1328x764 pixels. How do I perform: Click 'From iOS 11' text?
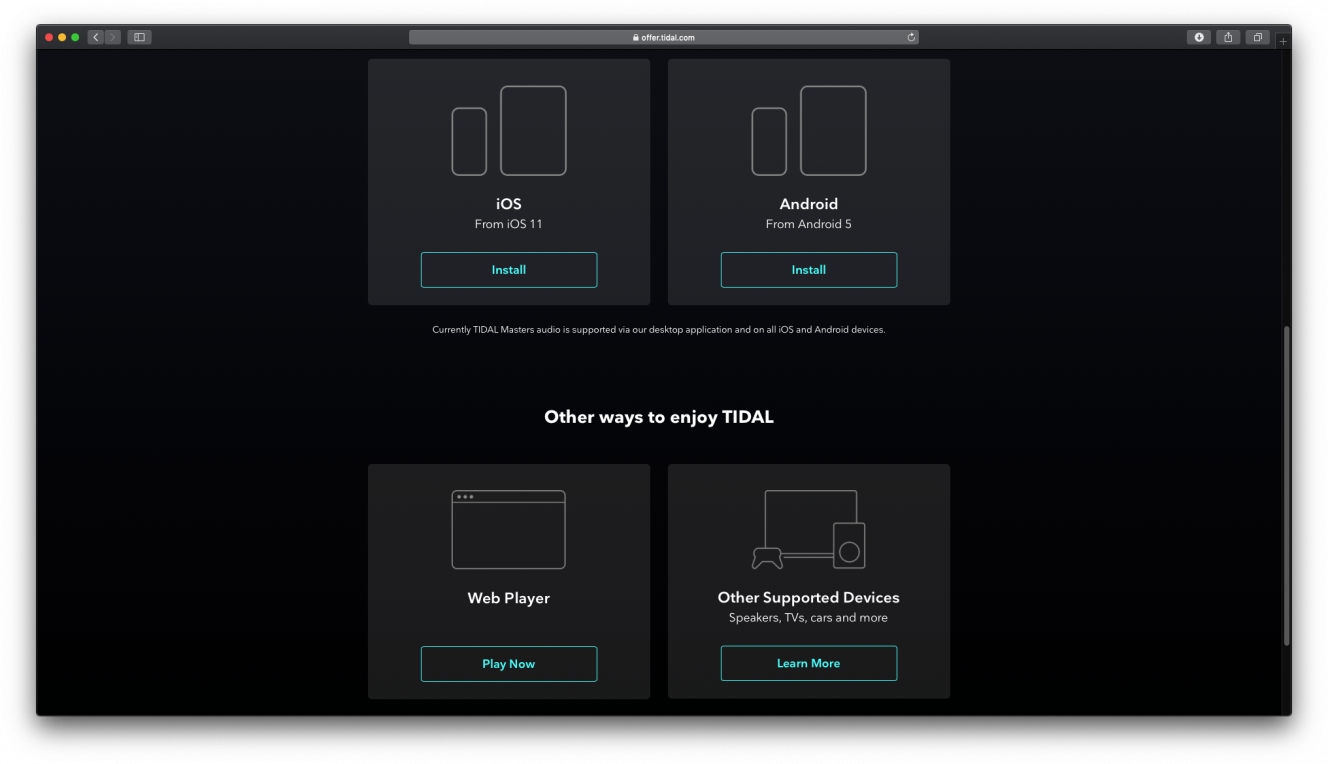point(508,224)
